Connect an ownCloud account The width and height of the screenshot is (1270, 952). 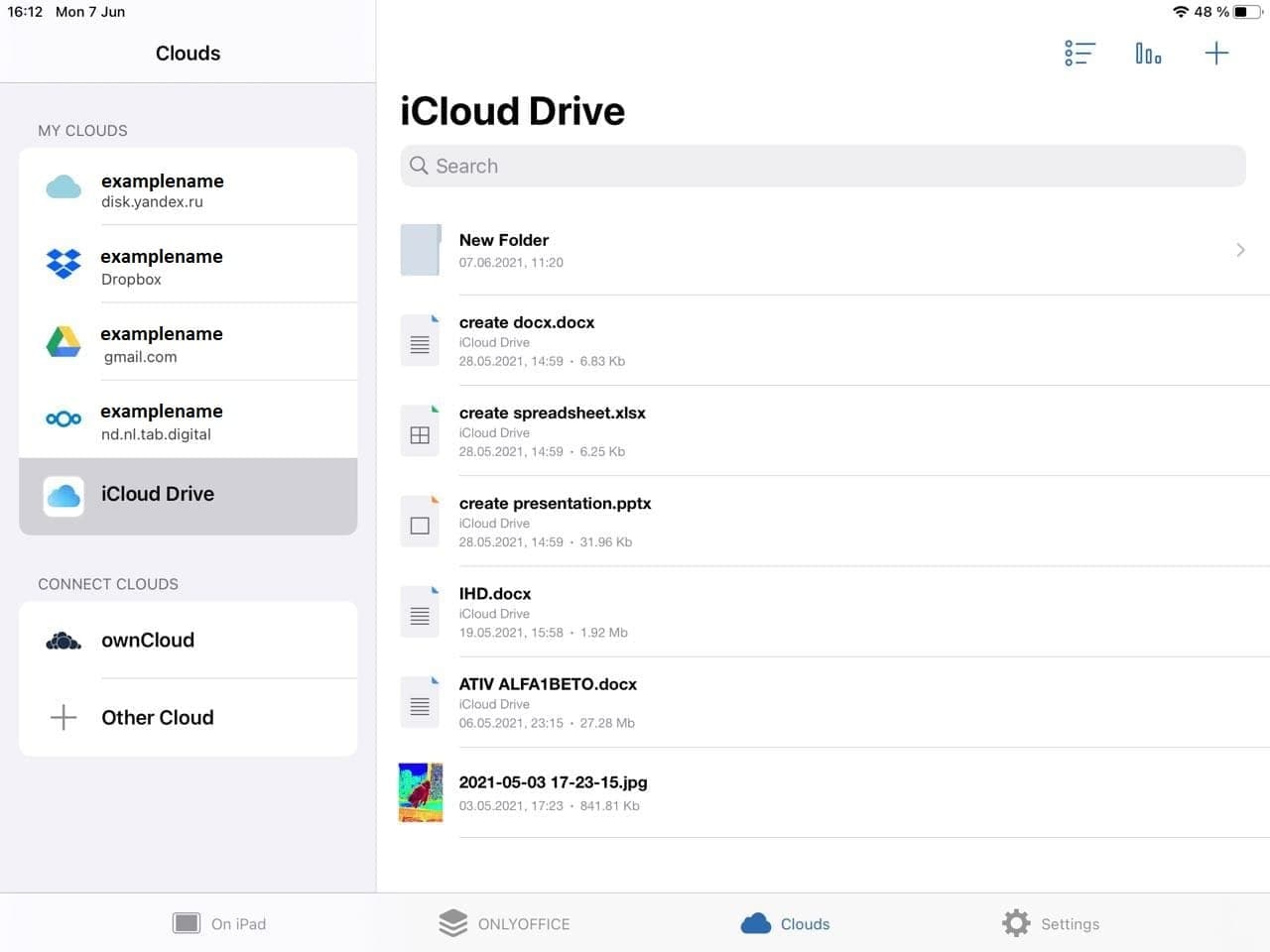click(189, 641)
